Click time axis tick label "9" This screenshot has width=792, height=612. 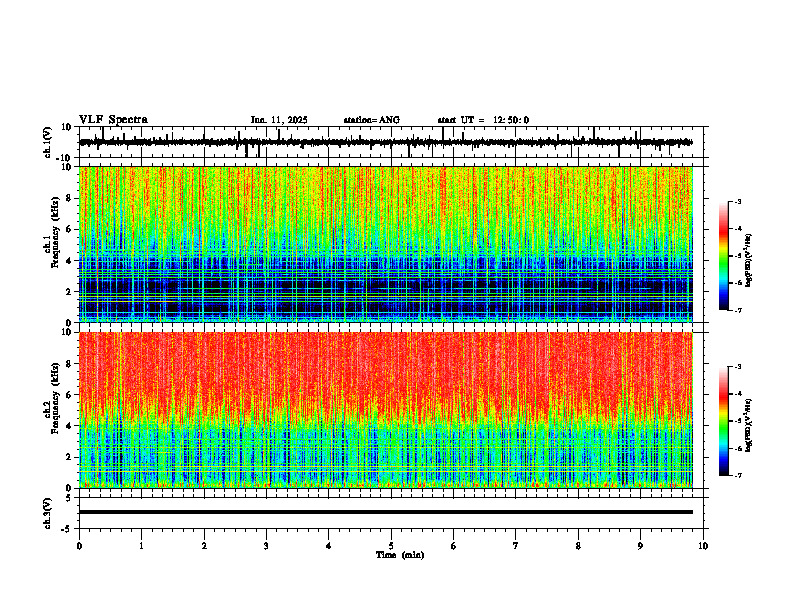[x=640, y=546]
